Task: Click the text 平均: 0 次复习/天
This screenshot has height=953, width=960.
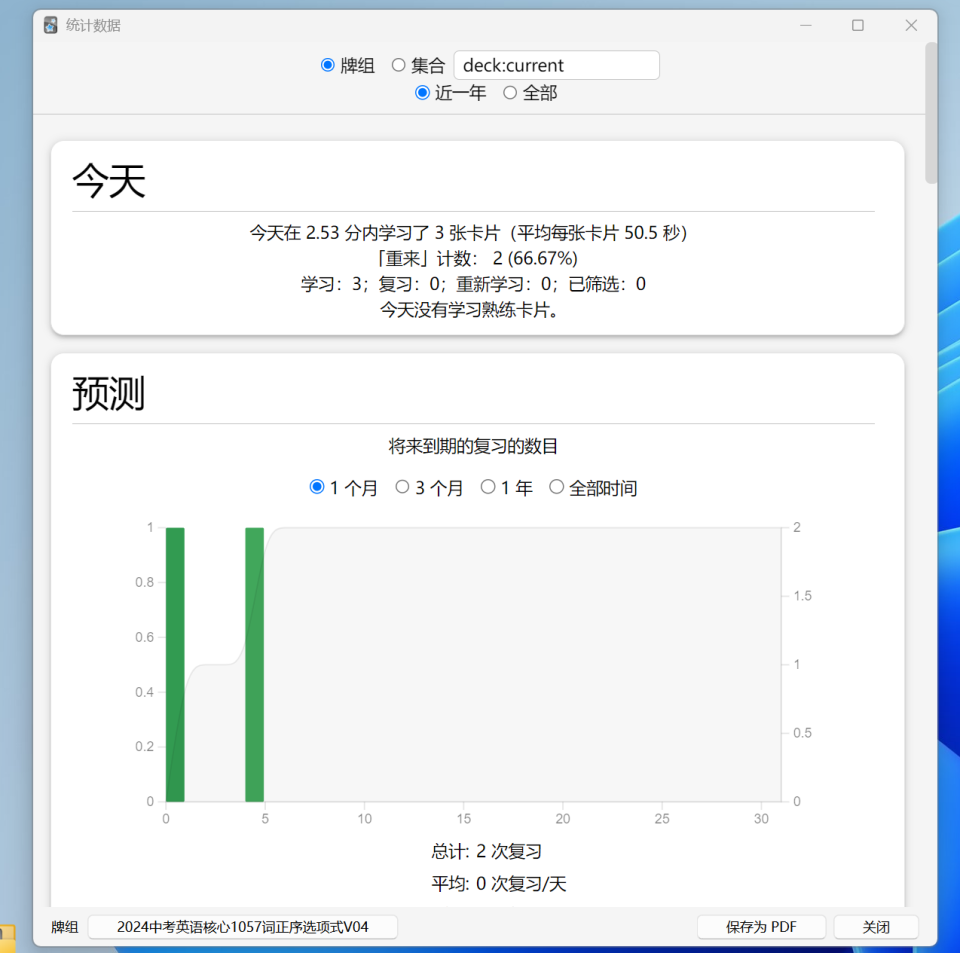Action: (x=499, y=884)
